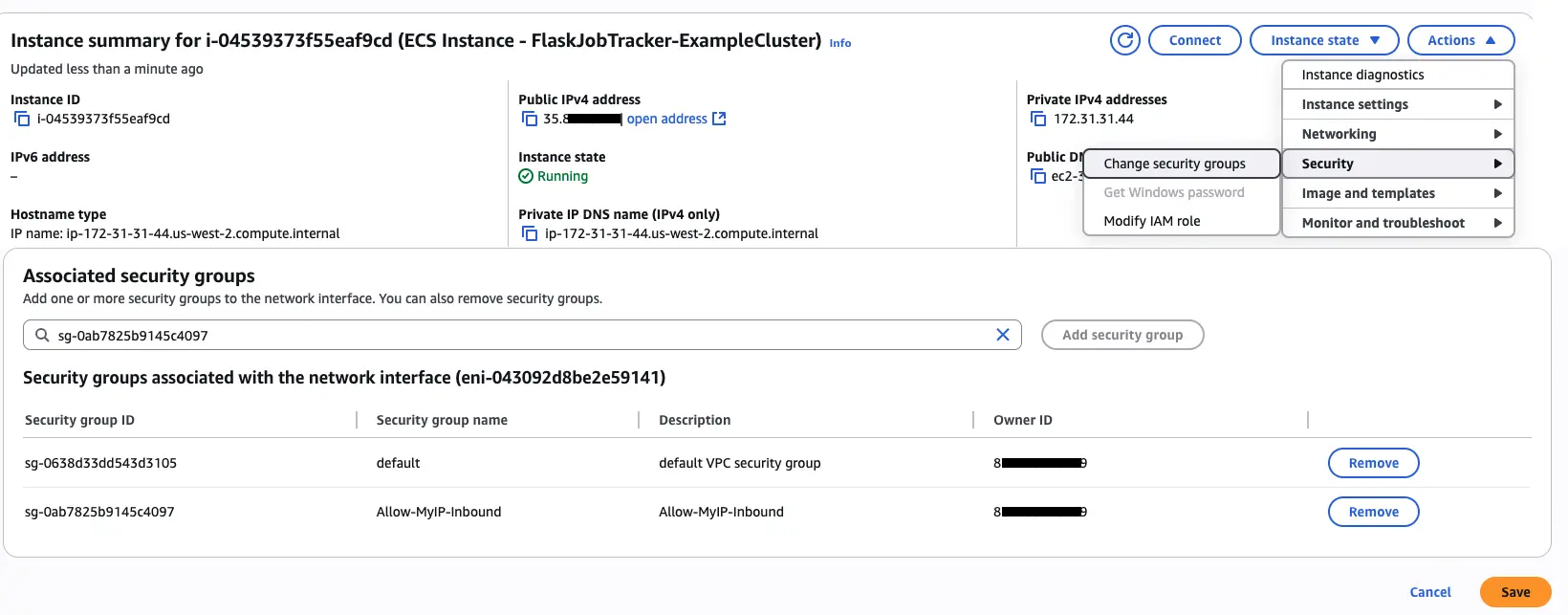Save the security group changes
Viewport: 1568px width, 615px height.
click(x=1514, y=592)
